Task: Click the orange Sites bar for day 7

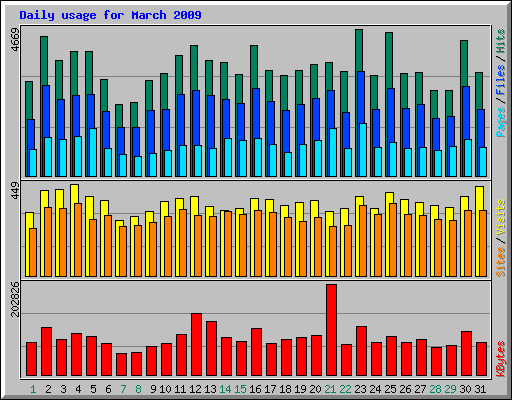Action: 123,251
